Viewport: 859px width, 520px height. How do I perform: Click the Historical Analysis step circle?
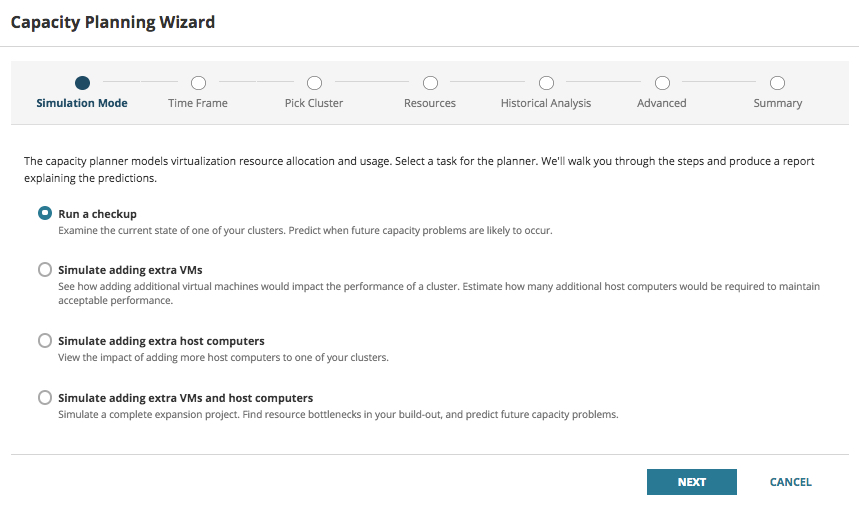[546, 83]
